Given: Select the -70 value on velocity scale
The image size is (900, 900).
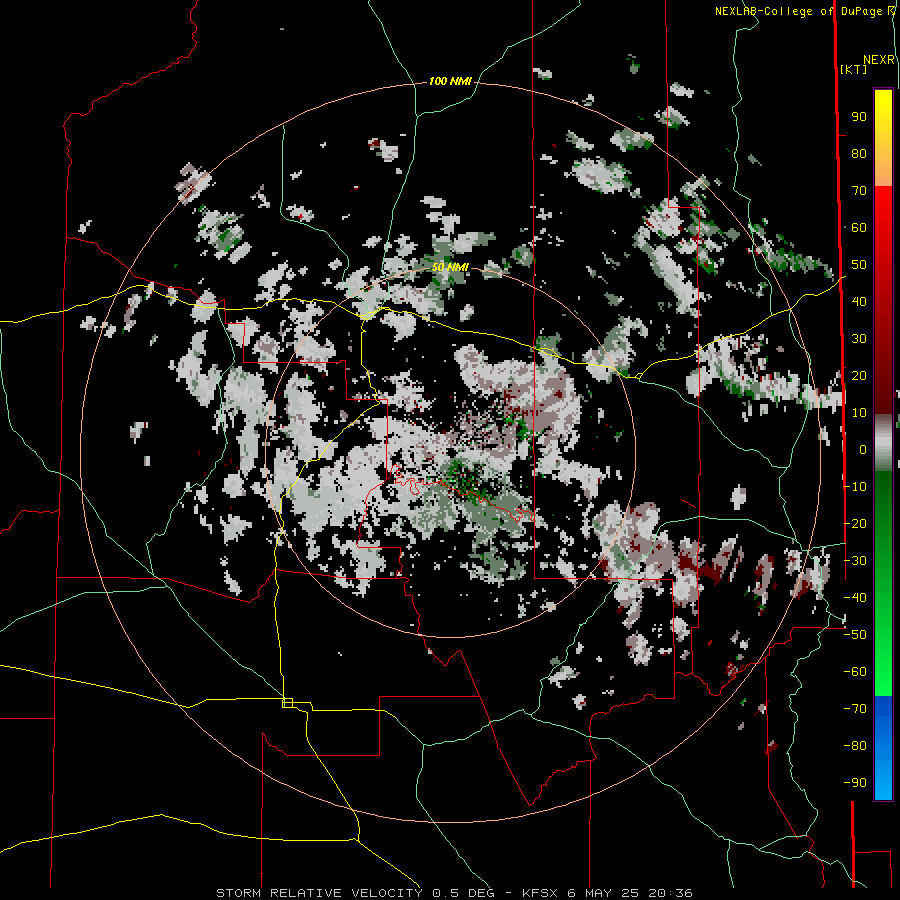Looking at the screenshot, I should click(x=855, y=709).
